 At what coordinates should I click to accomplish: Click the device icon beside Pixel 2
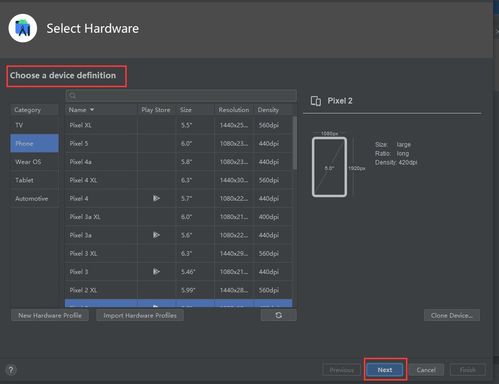click(x=316, y=101)
